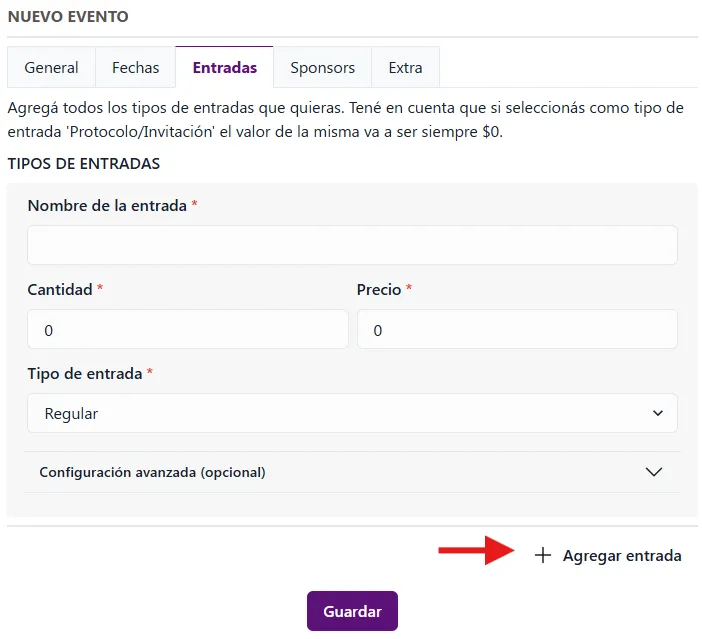
Task: Select the Entradas tab
Action: click(224, 67)
